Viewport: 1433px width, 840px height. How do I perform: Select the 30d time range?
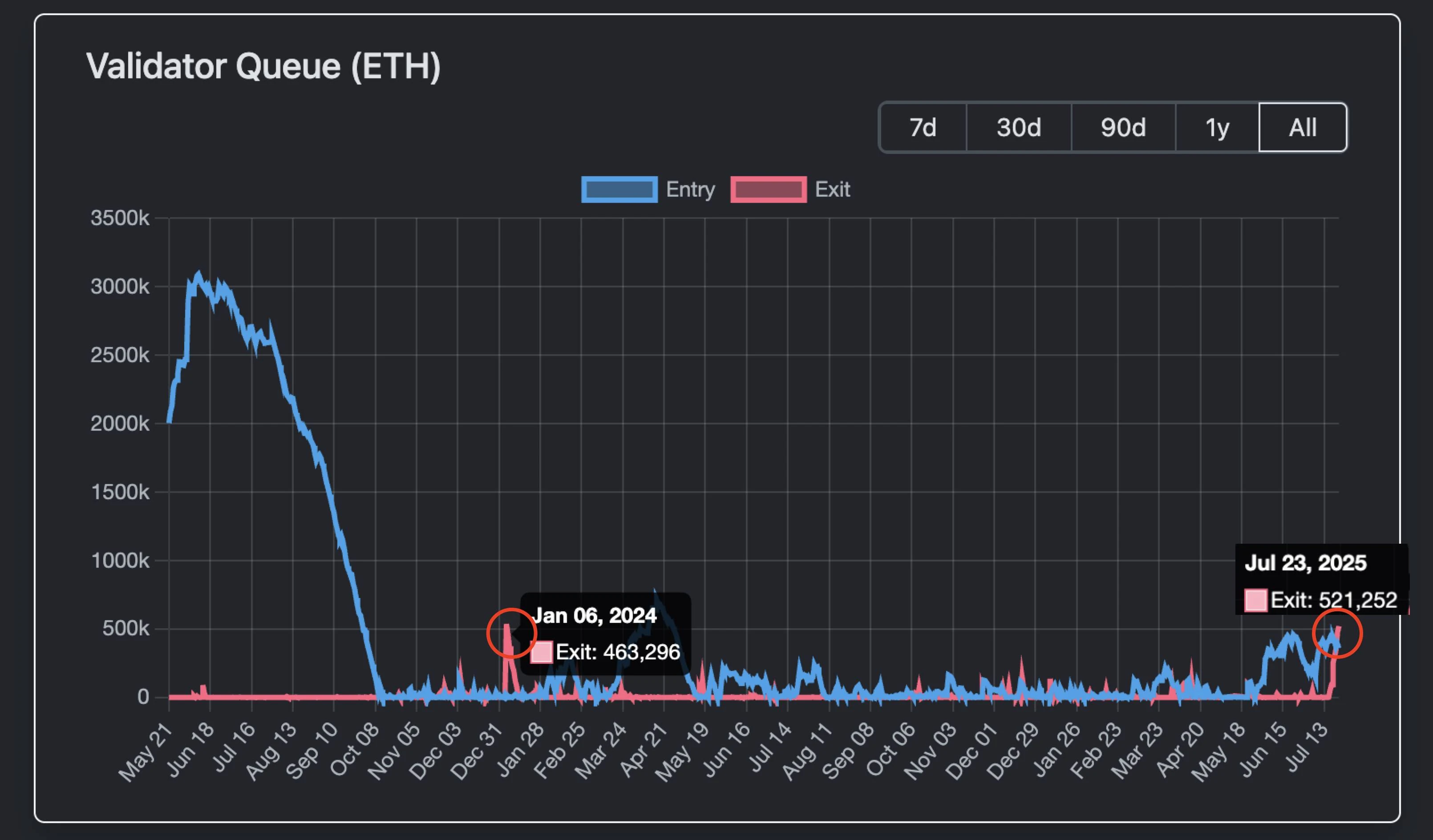tap(1017, 128)
